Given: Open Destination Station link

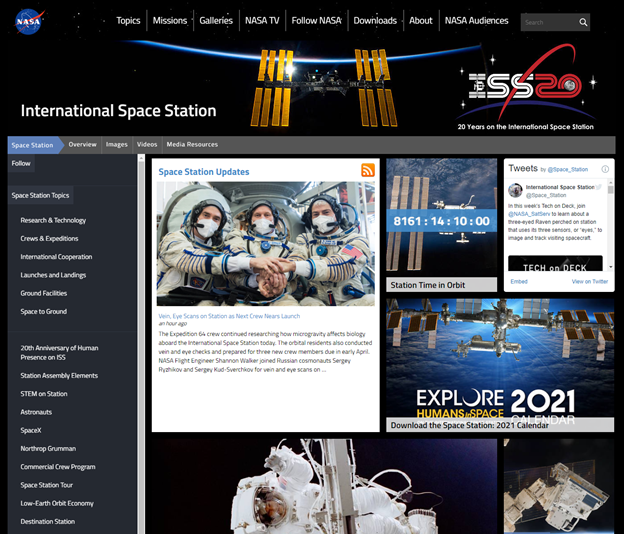Looking at the screenshot, I should [x=48, y=522].
